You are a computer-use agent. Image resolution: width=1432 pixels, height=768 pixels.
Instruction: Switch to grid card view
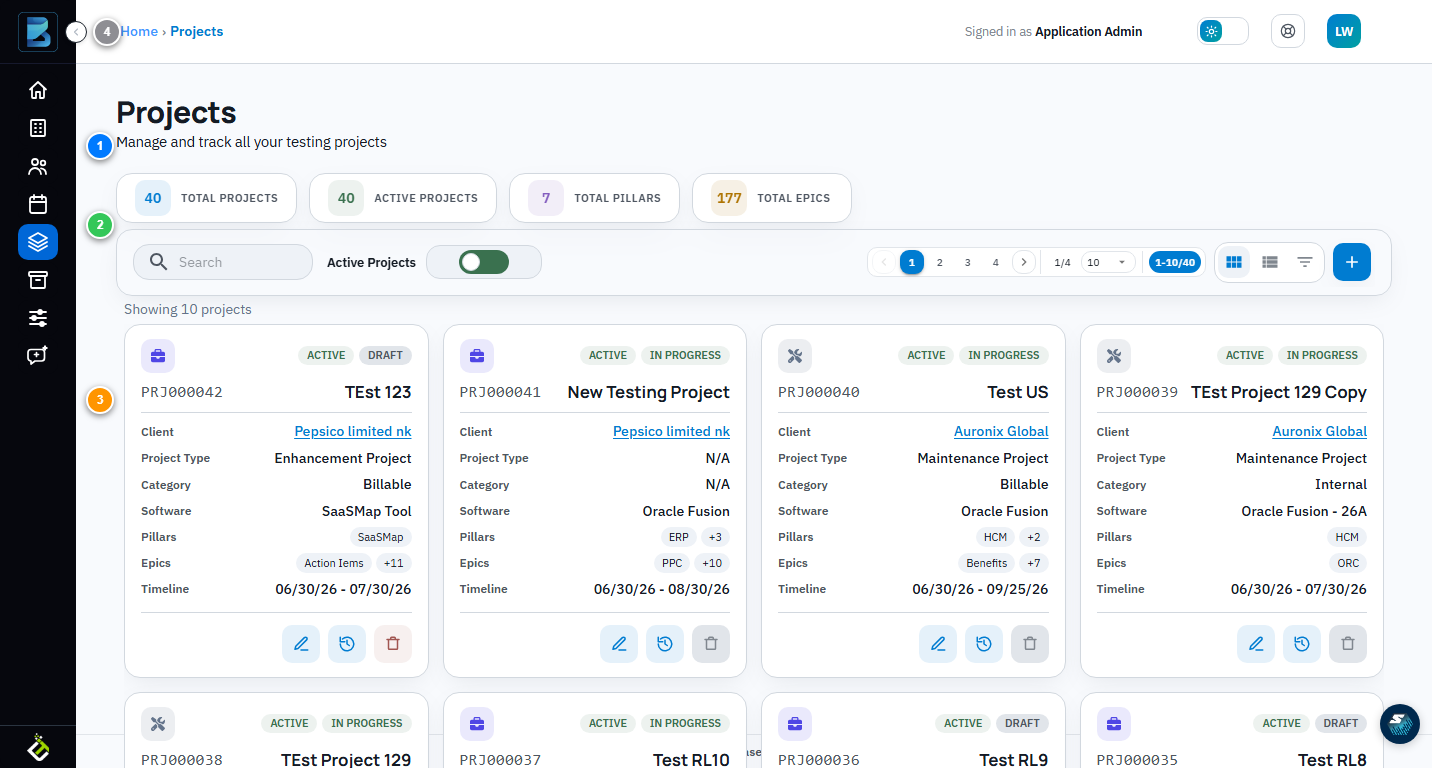click(1234, 262)
